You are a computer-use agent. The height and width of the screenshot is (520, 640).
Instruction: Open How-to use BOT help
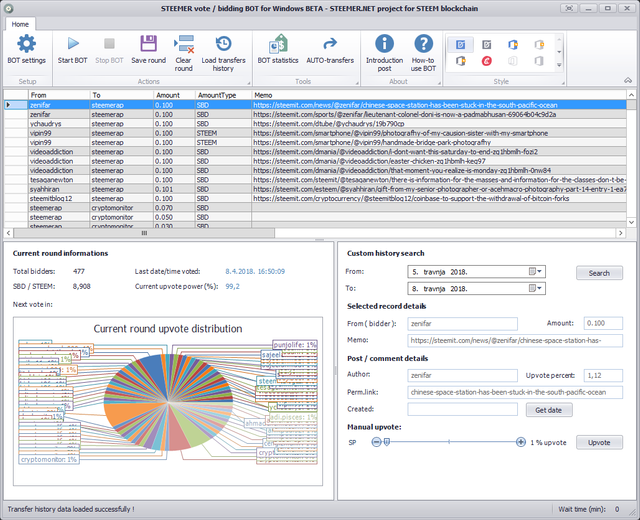point(423,43)
